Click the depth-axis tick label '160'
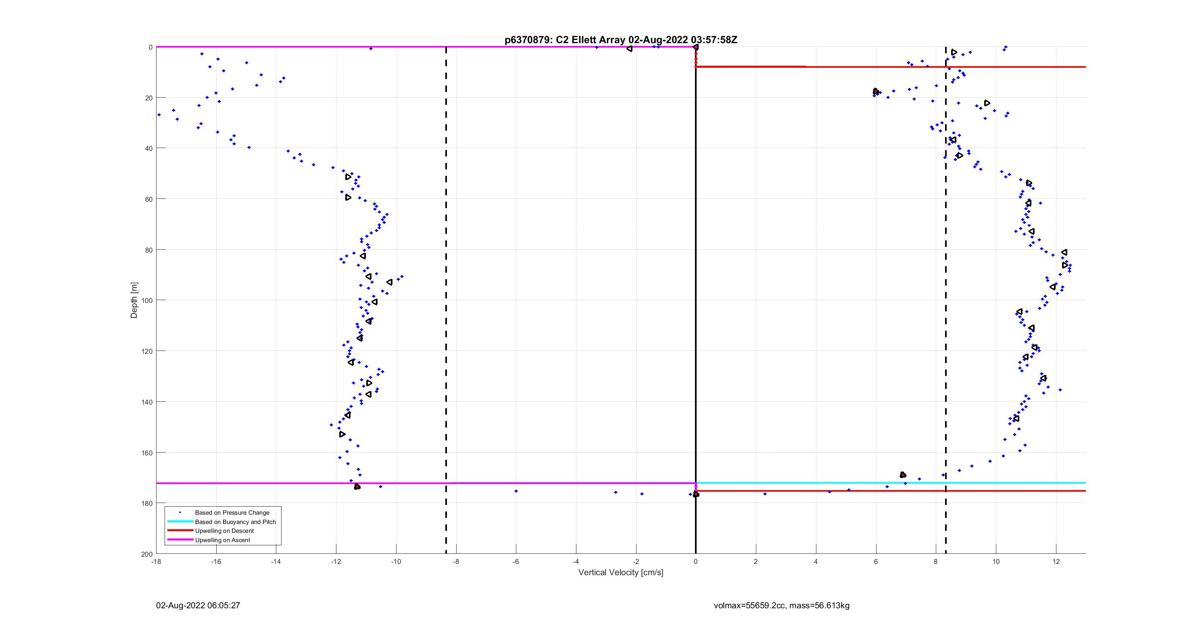Image resolution: width=1200 pixels, height=622 pixels. (x=146, y=452)
